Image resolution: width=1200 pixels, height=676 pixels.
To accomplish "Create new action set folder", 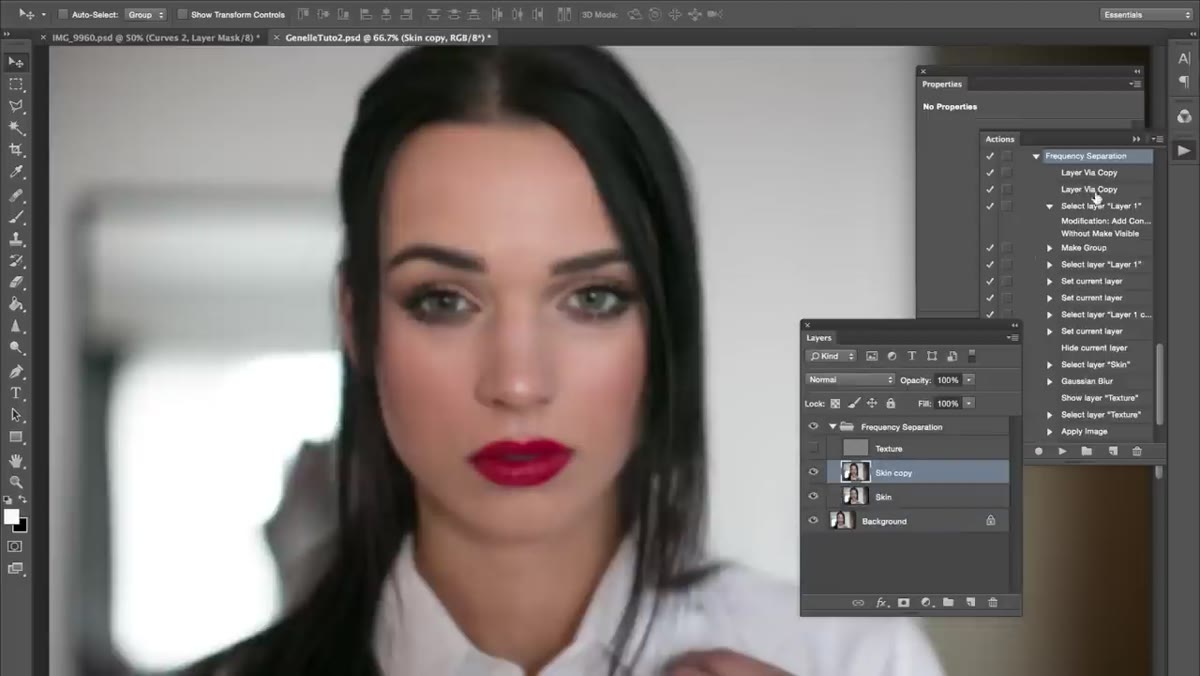I will (1087, 451).
